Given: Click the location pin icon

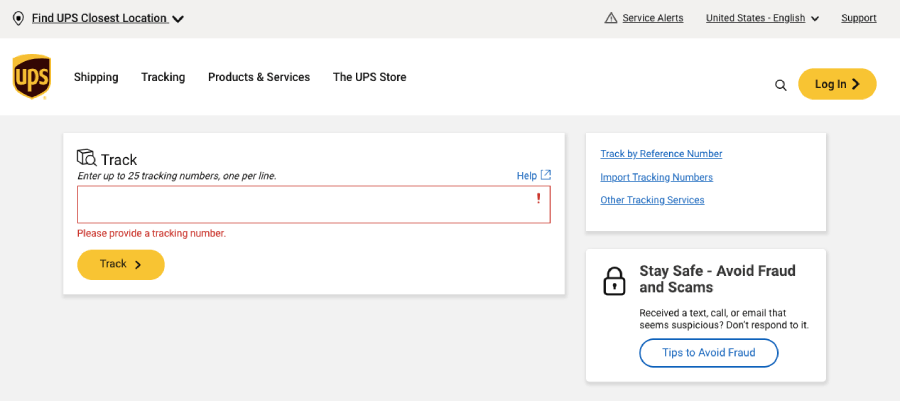Looking at the screenshot, I should click(x=18, y=18).
